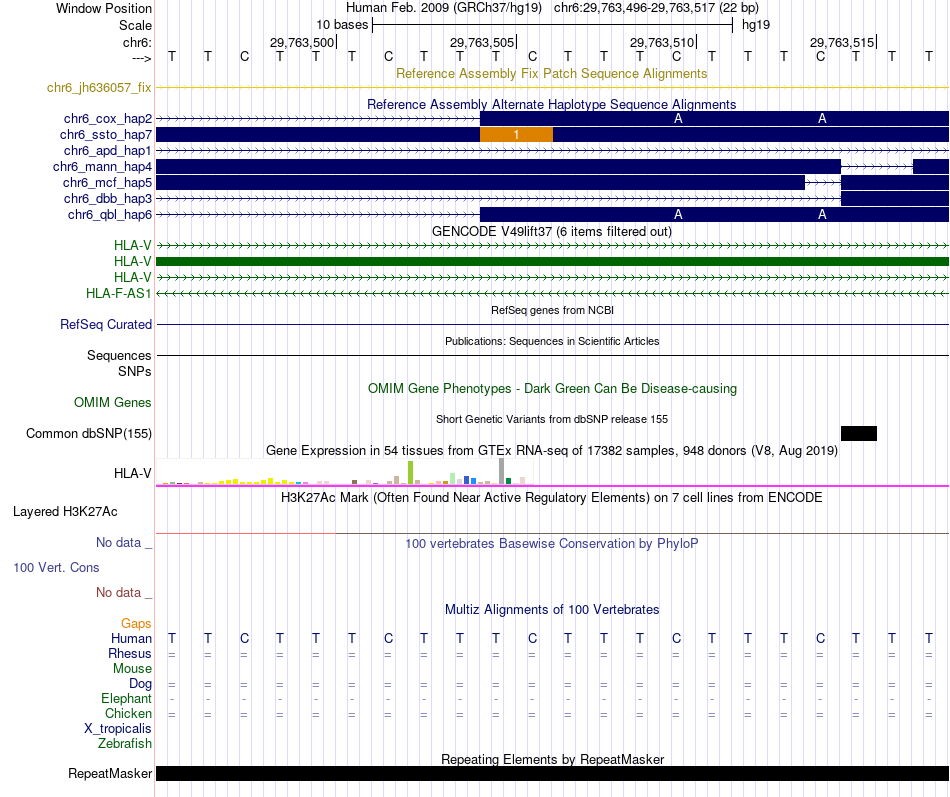Screen dimensions: 950x797
Task: Click the X_tropicalis species label
Action: pyautogui.click(x=118, y=729)
